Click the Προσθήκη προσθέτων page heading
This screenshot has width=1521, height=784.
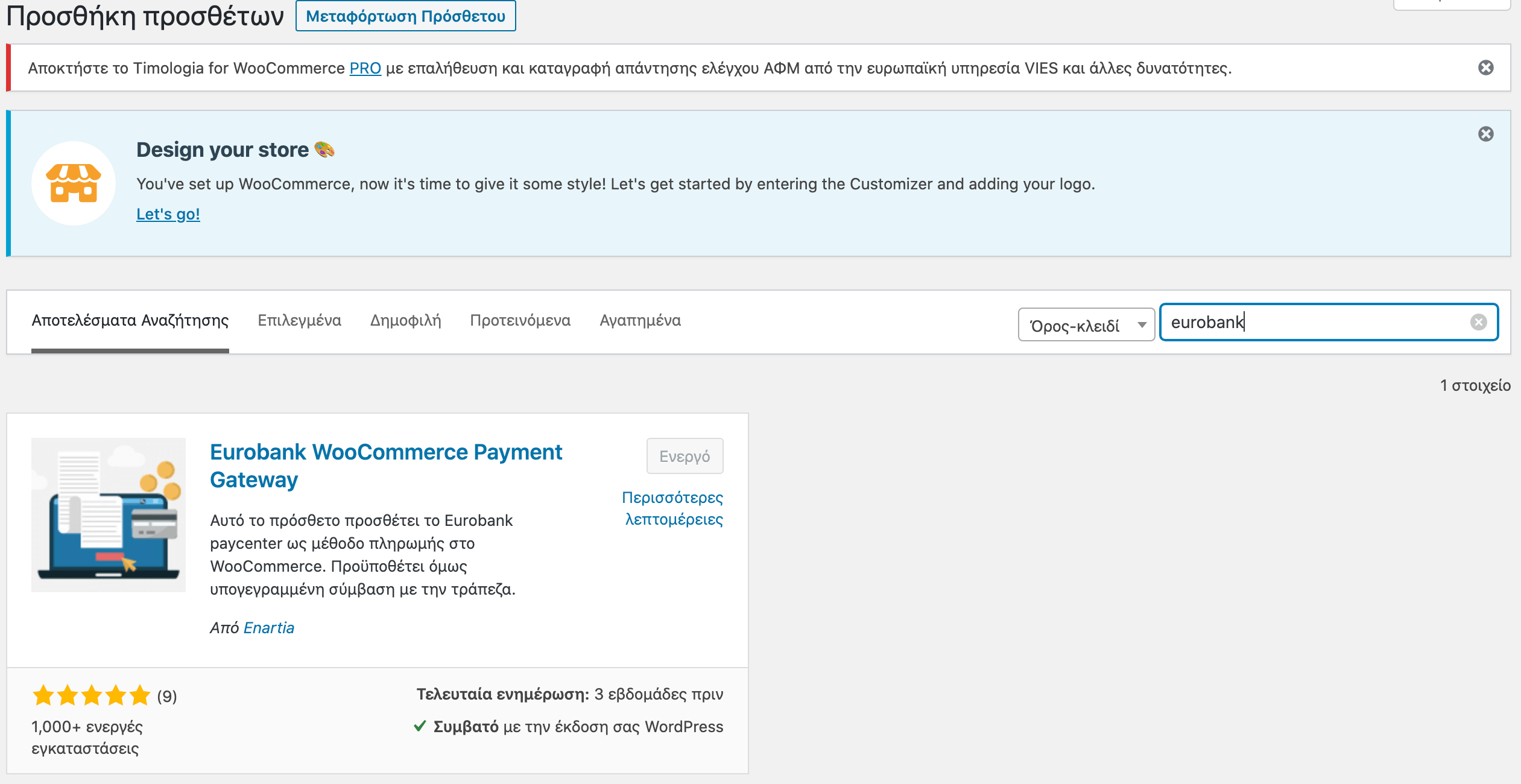(x=145, y=16)
